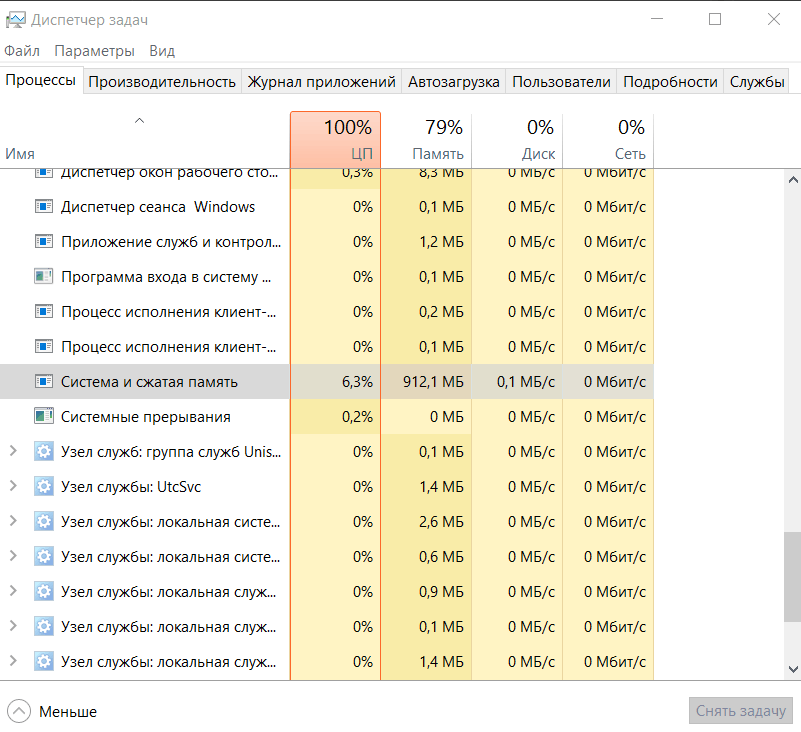Expand the Узел службы: локальная систе... 0,6 МБ row

coord(13,556)
